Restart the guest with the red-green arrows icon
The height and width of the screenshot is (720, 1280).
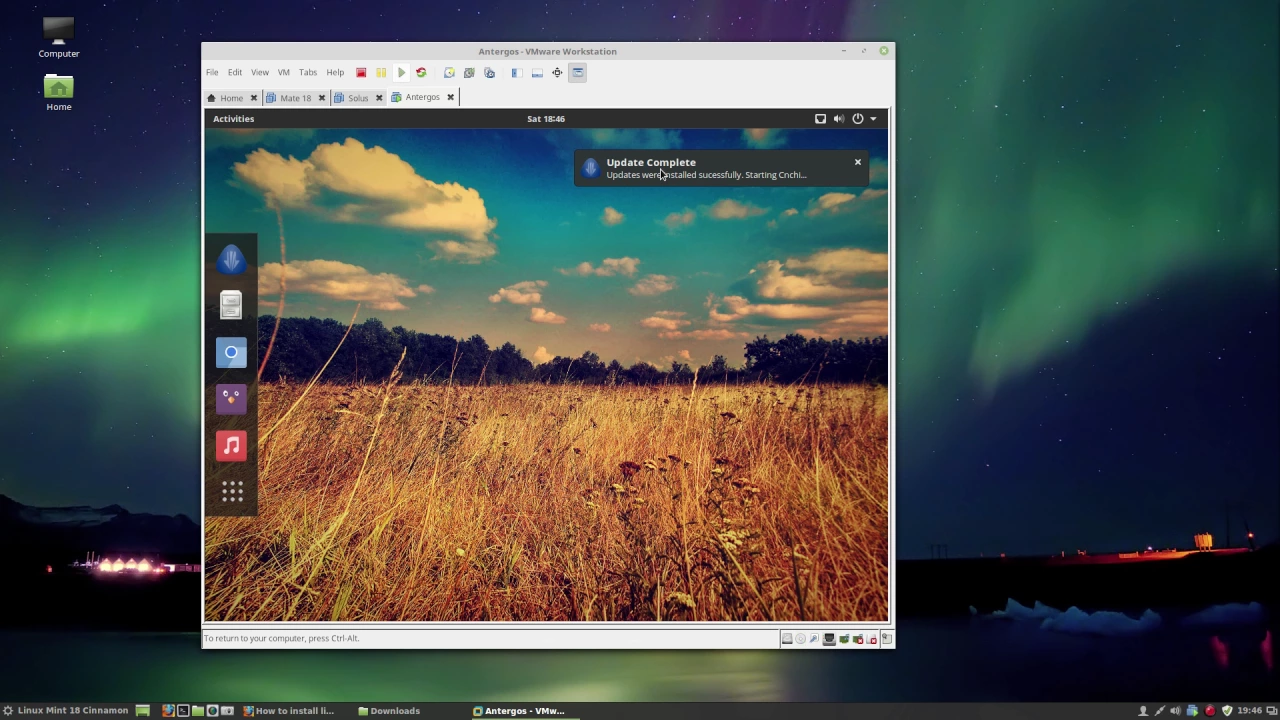coord(421,72)
